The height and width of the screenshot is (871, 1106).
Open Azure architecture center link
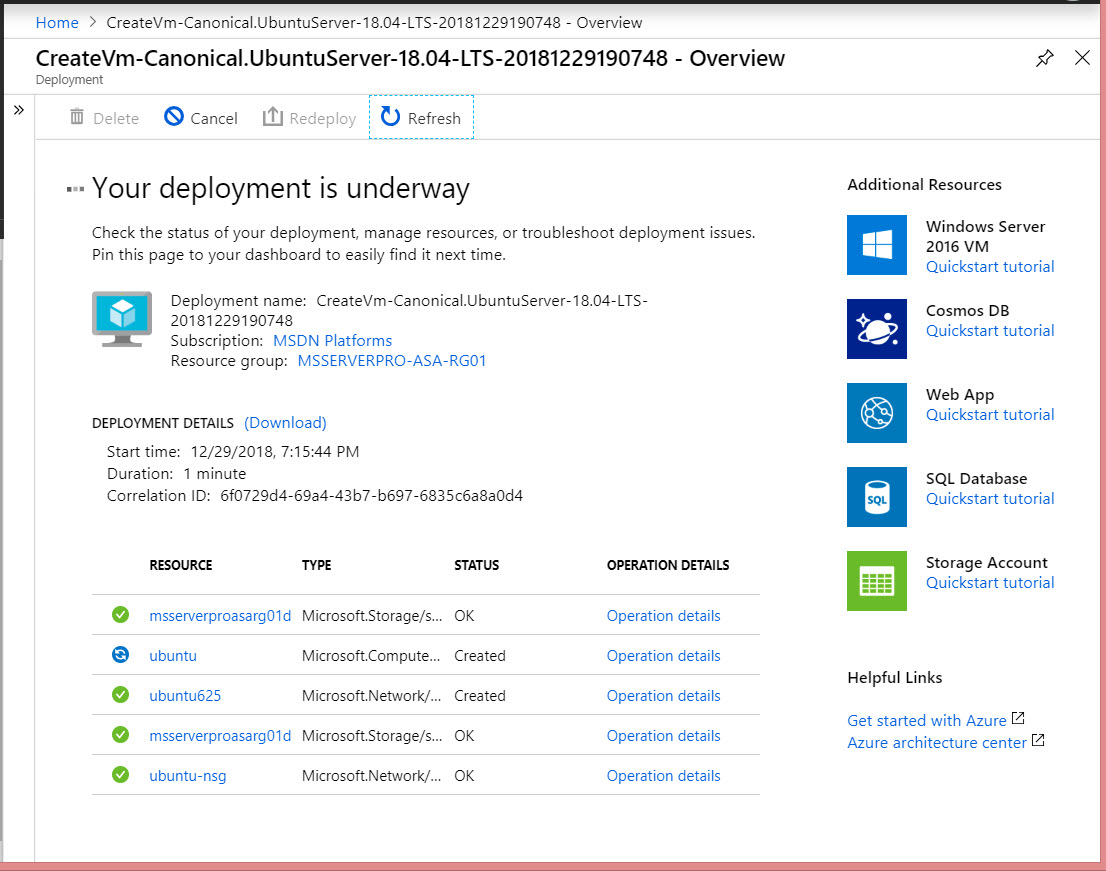click(x=936, y=742)
